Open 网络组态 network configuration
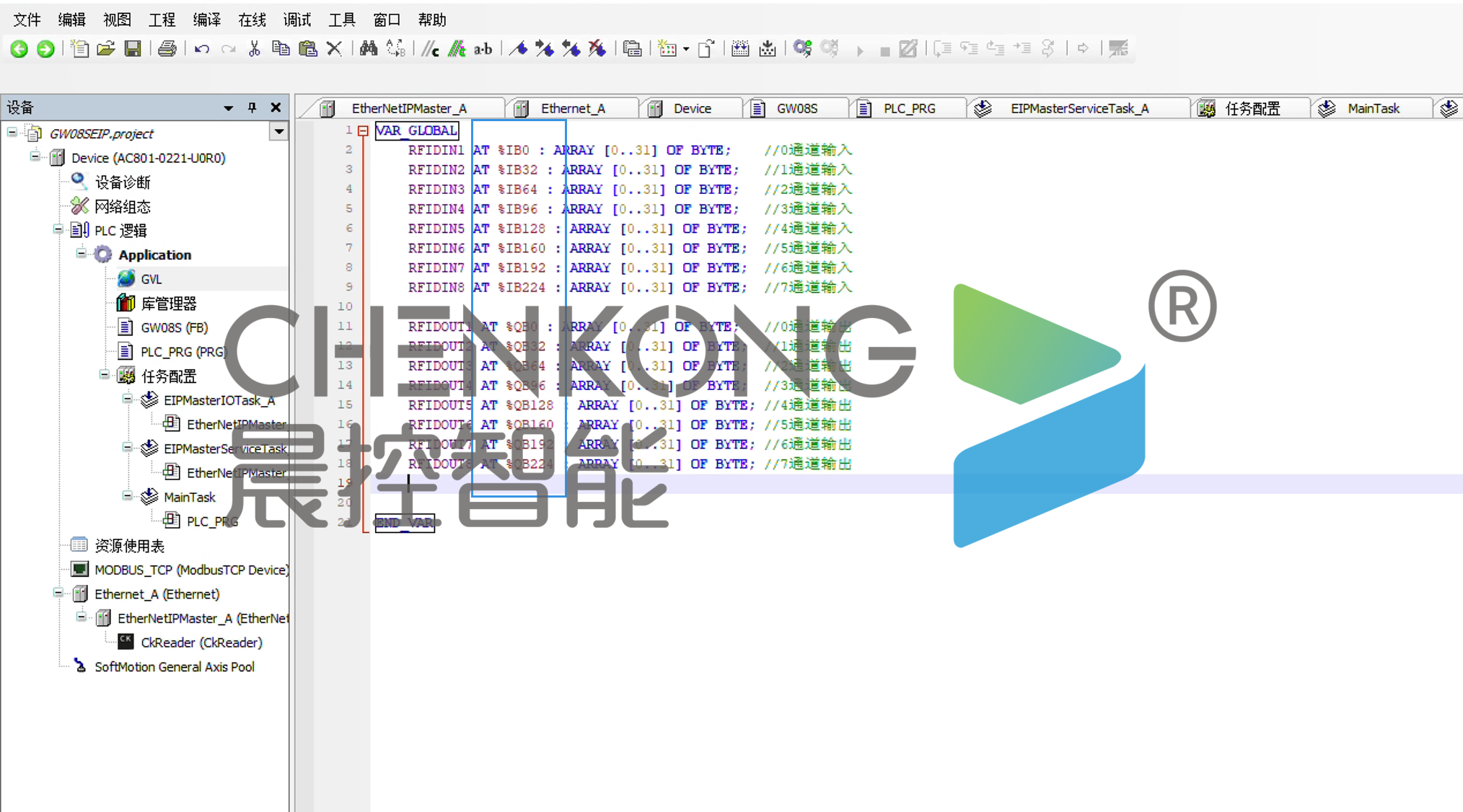Screen dimensions: 1463x812 (x=123, y=207)
